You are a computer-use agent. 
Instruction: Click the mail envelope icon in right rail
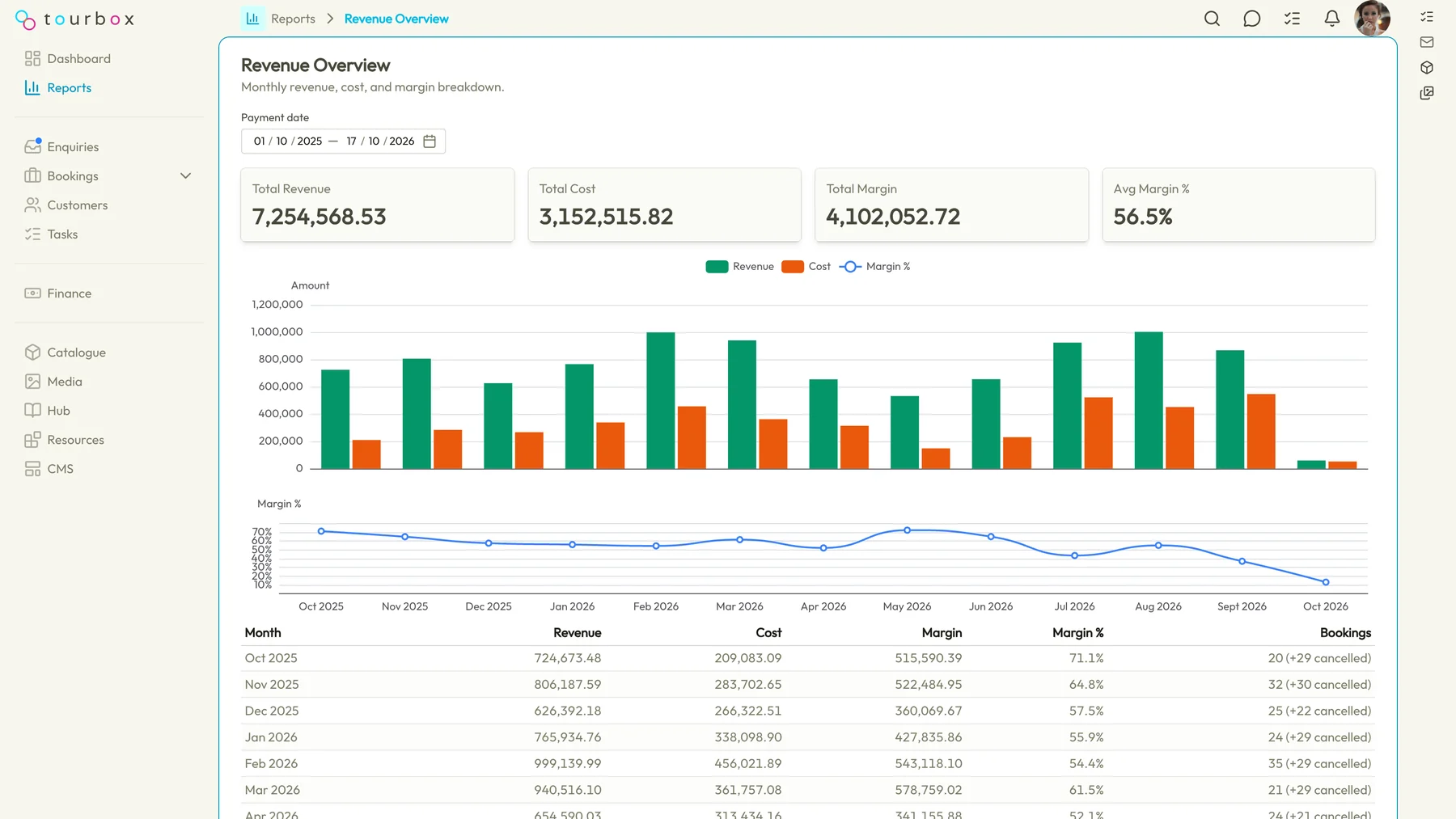[1427, 42]
